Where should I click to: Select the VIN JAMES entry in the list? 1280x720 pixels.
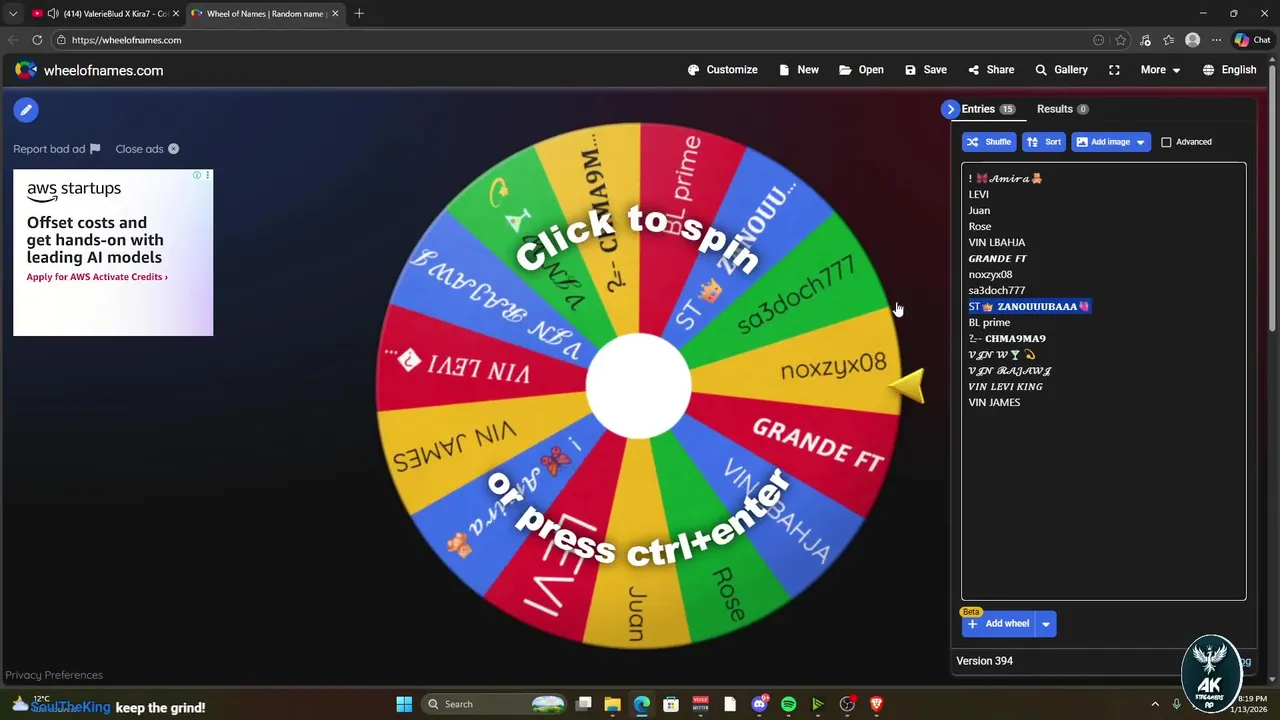(994, 402)
